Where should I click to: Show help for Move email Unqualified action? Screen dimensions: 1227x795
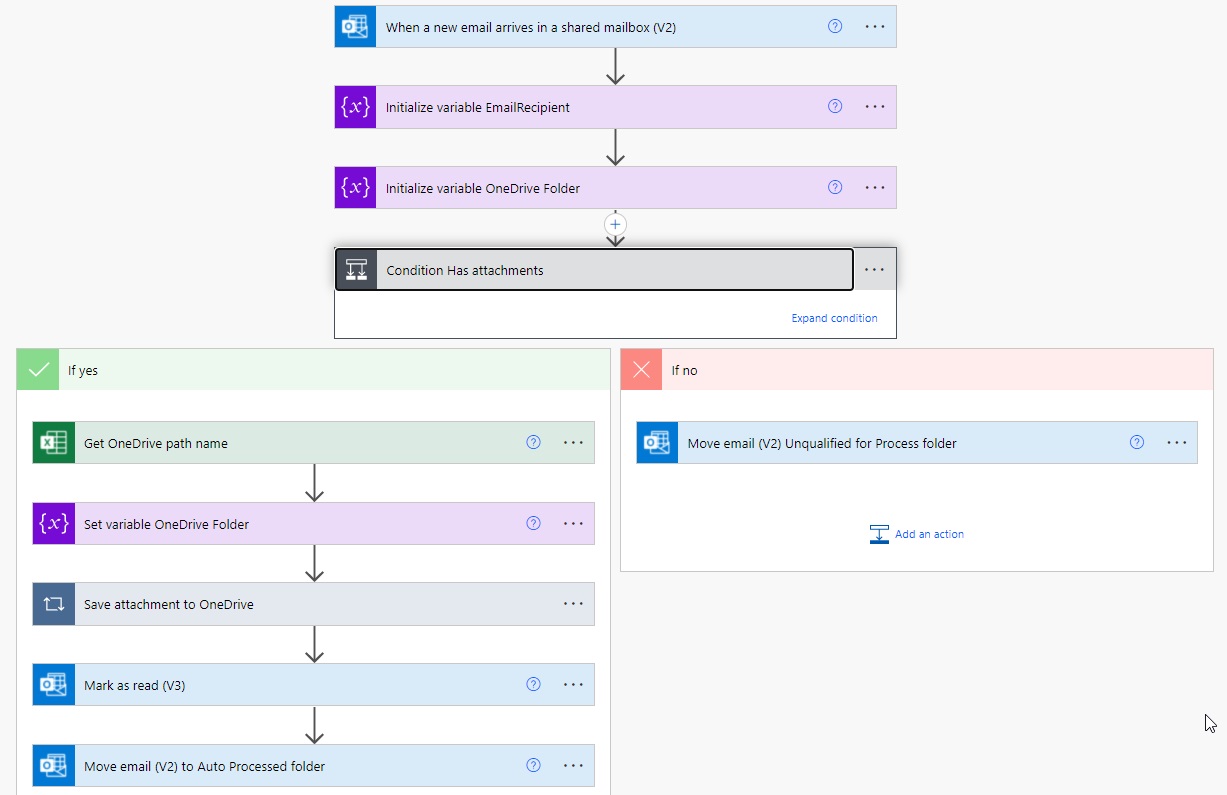click(x=1136, y=442)
